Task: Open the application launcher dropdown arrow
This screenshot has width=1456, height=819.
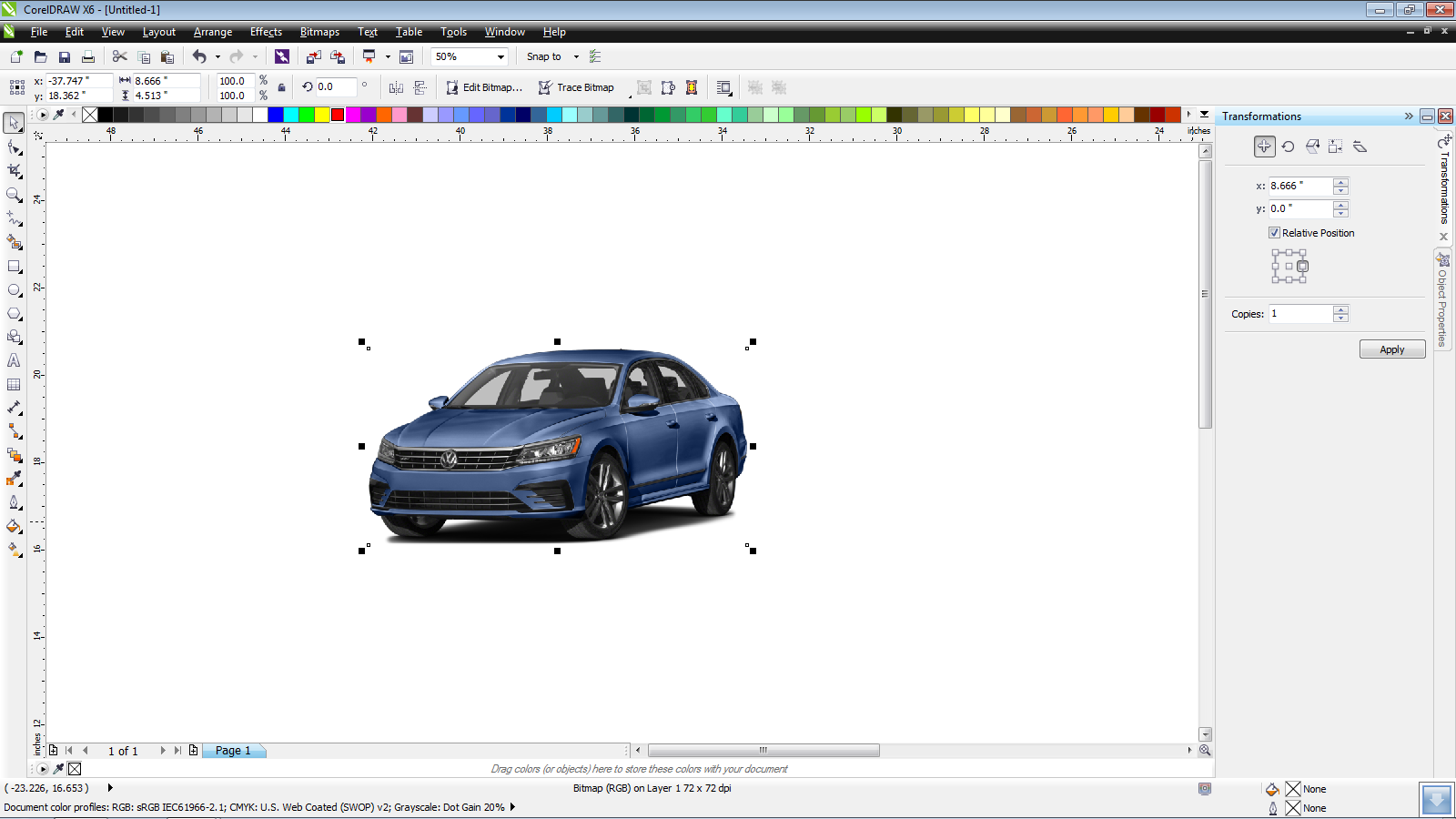Action: click(x=388, y=56)
